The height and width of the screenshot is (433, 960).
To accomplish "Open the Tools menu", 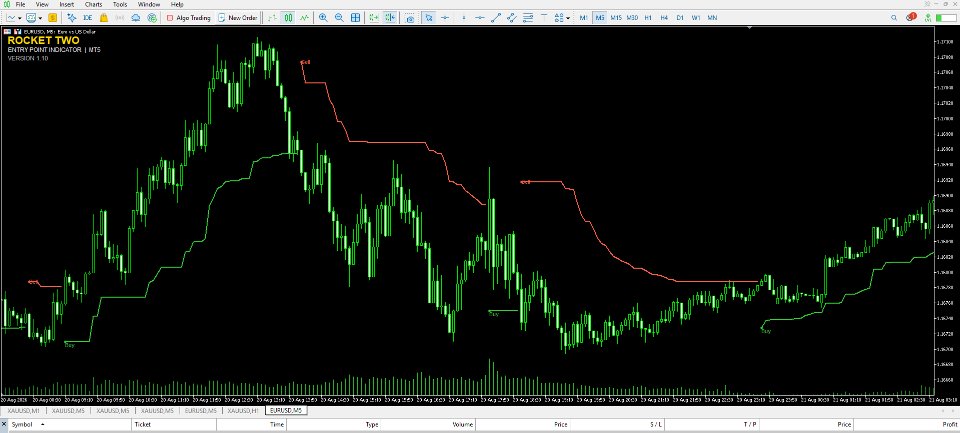I will (x=120, y=4).
